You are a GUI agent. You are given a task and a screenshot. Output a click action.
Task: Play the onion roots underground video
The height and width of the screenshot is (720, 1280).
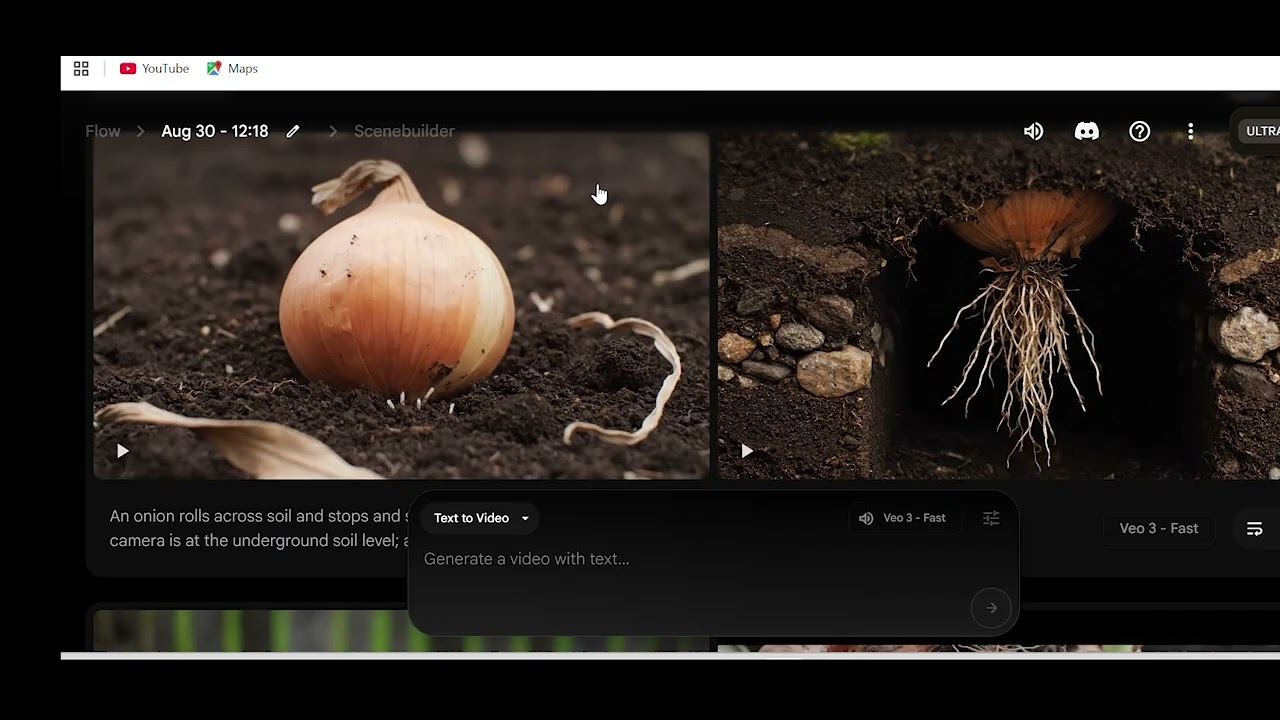[747, 451]
